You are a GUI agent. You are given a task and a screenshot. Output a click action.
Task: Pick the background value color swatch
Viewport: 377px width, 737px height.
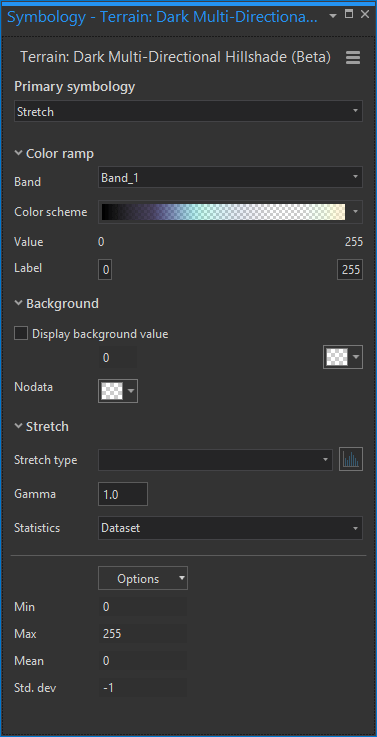pos(343,357)
